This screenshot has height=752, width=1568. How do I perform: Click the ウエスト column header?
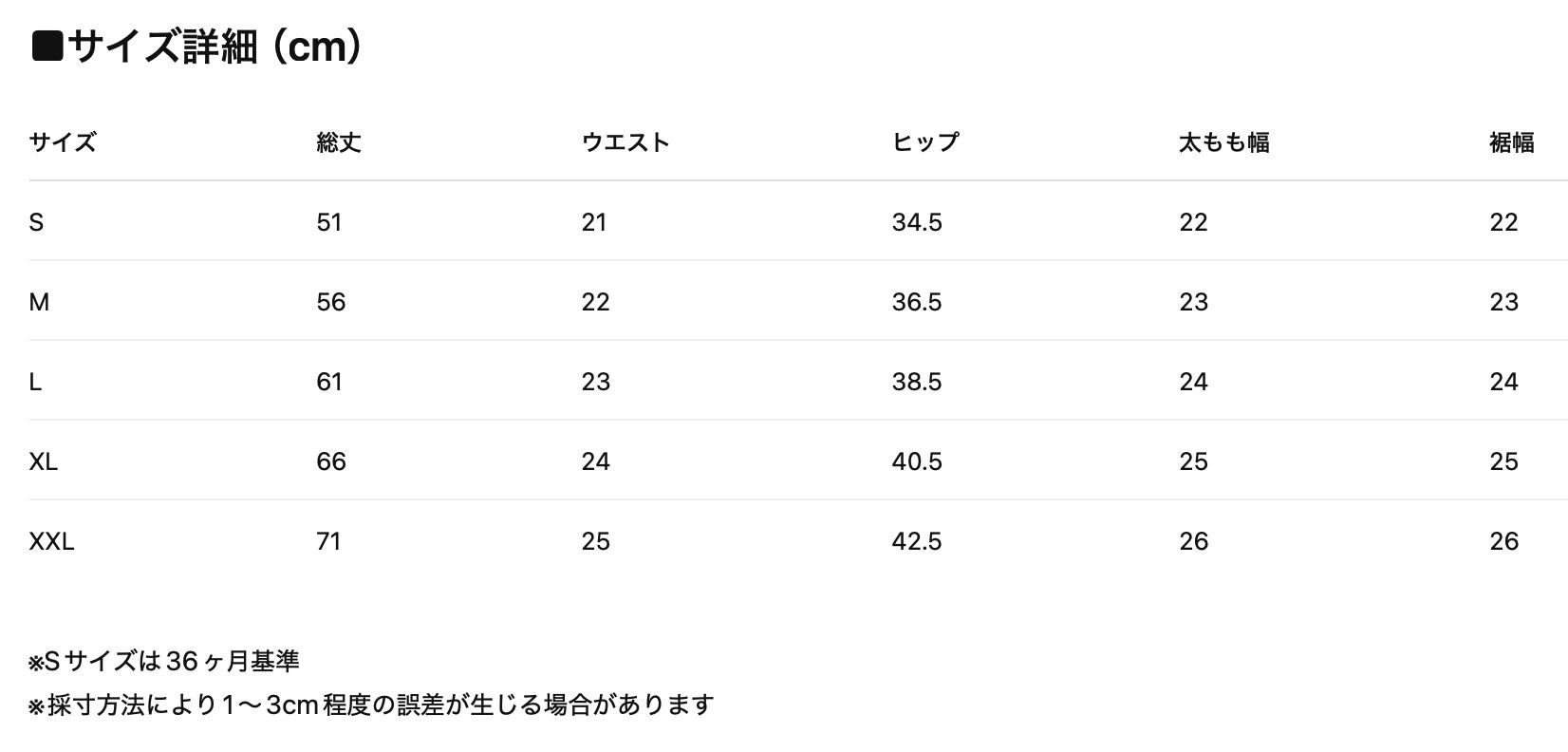click(x=625, y=142)
